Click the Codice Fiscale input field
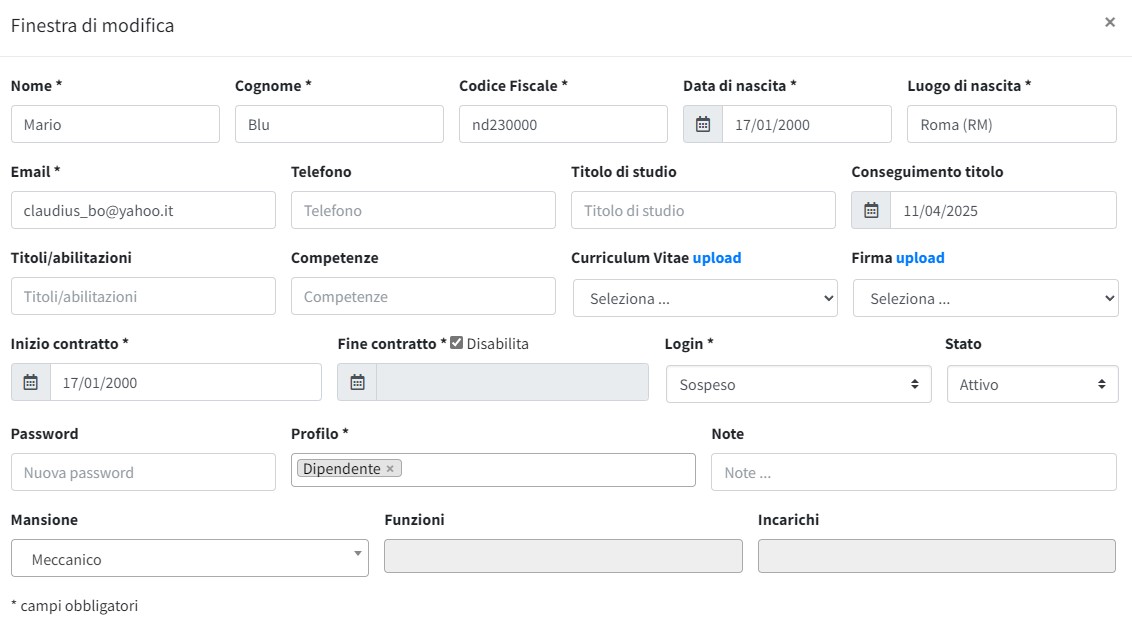This screenshot has height=630, width=1132. [x=563, y=125]
